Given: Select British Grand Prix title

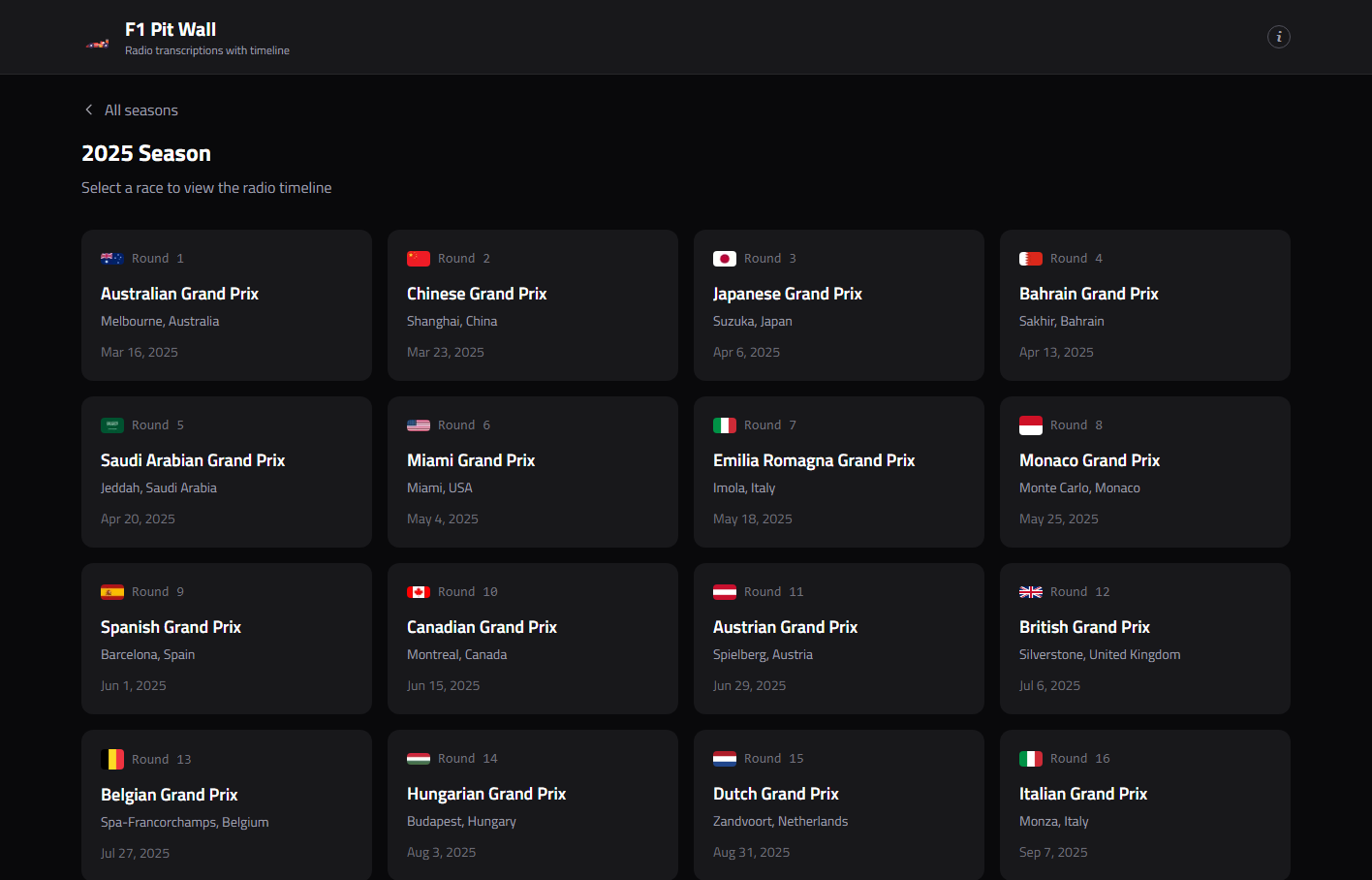Looking at the screenshot, I should pyautogui.click(x=1084, y=627).
